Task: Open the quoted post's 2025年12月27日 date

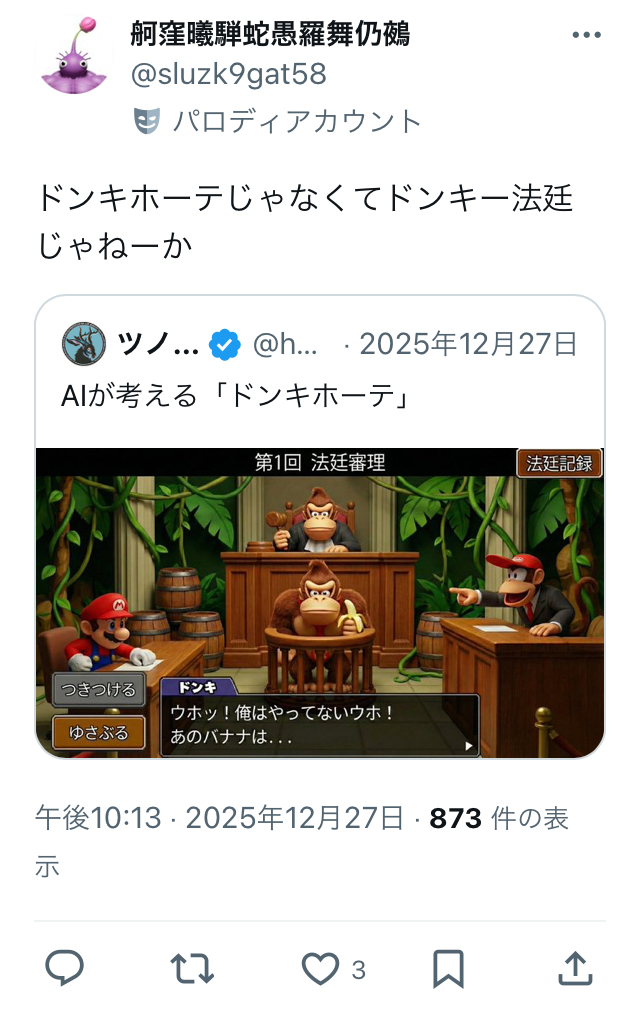Action: click(468, 344)
